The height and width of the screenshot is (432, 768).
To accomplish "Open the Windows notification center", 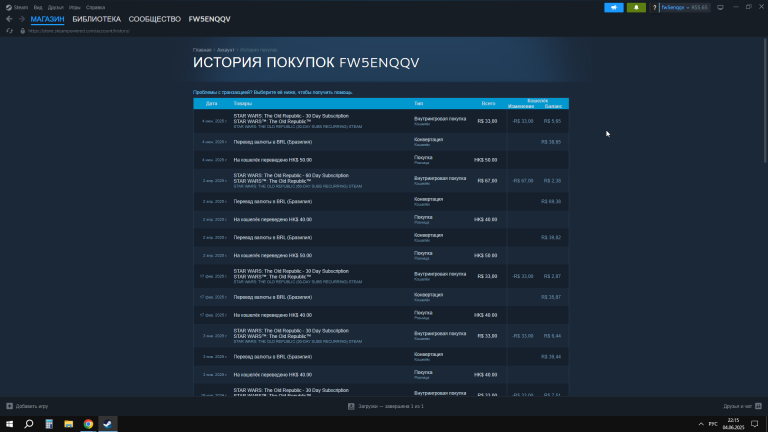I will 755,424.
